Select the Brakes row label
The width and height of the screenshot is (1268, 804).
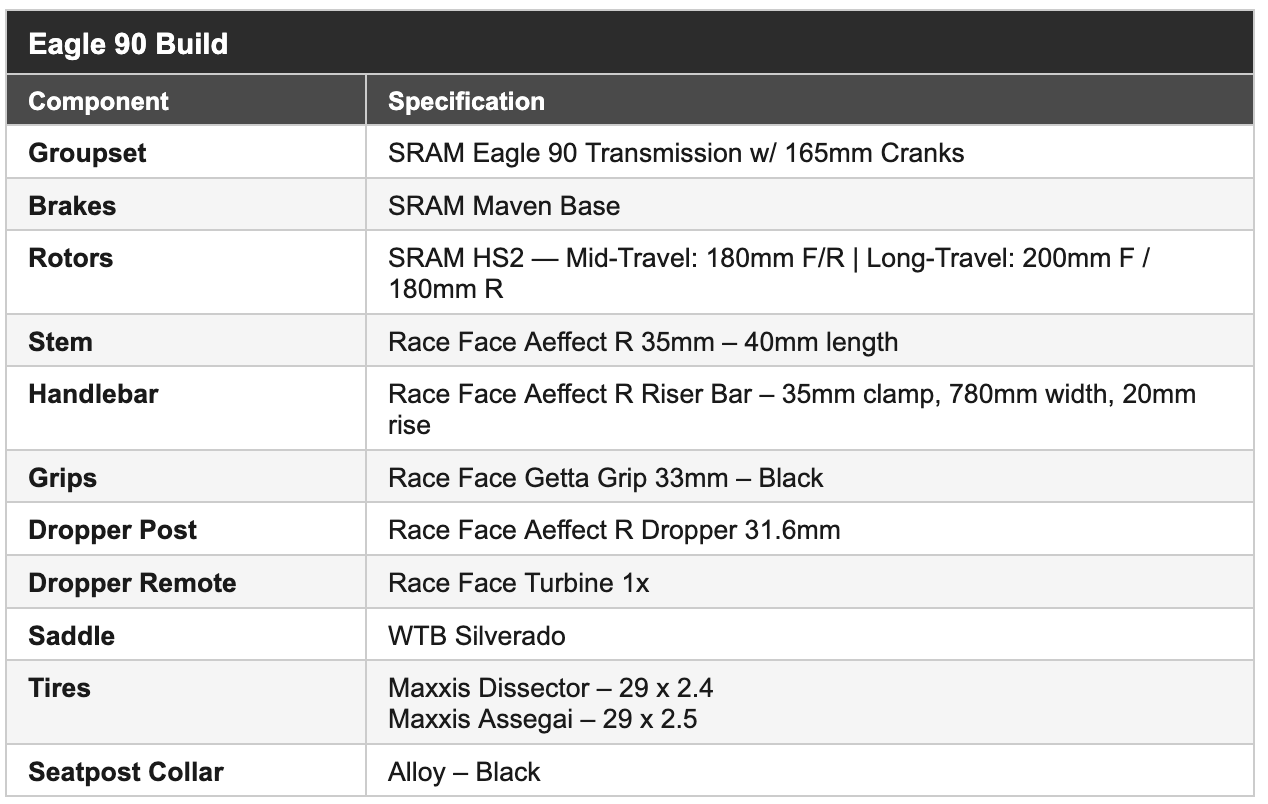tap(72, 206)
